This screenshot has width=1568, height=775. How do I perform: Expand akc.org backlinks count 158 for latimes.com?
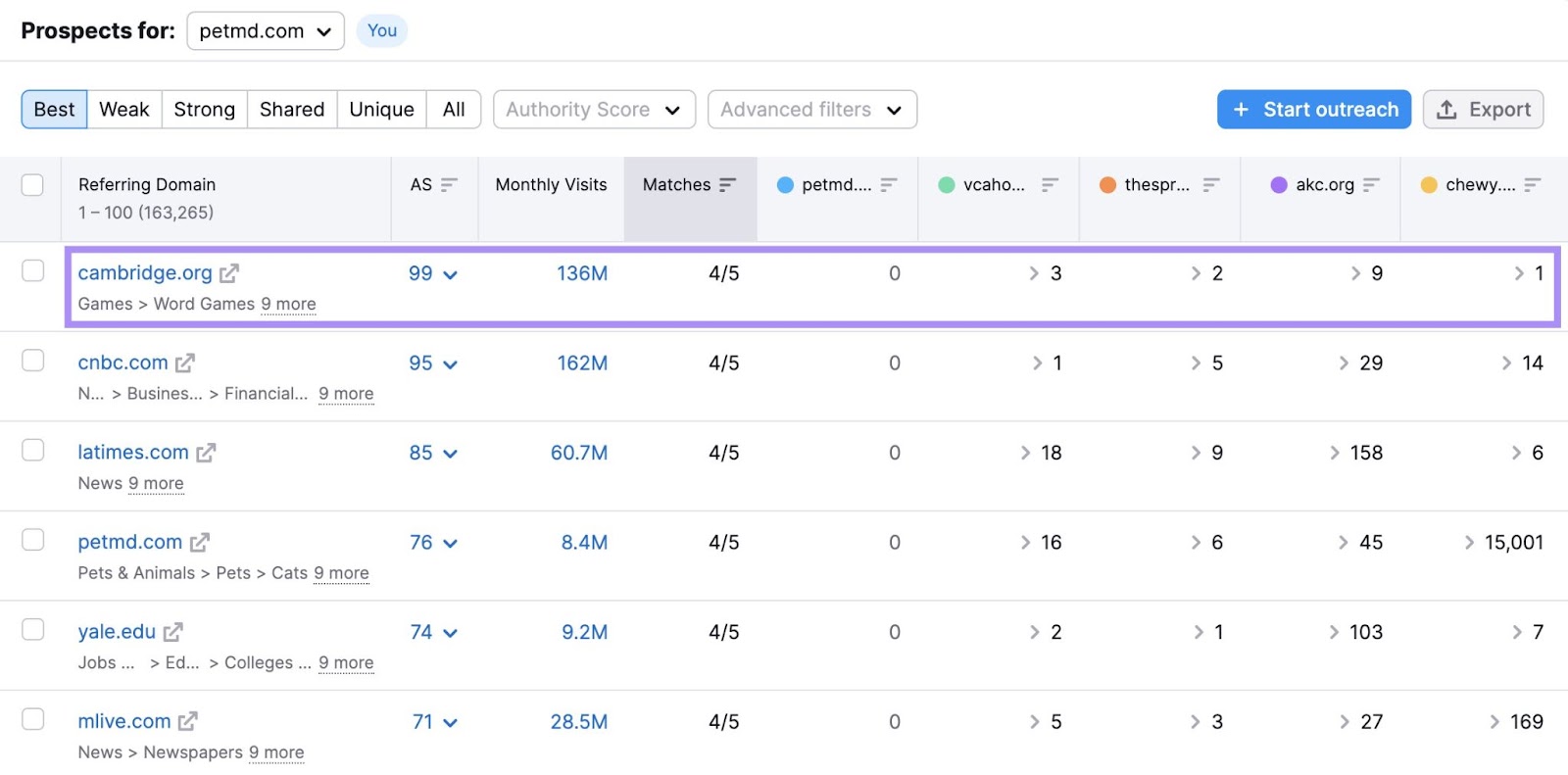pyautogui.click(x=1356, y=453)
